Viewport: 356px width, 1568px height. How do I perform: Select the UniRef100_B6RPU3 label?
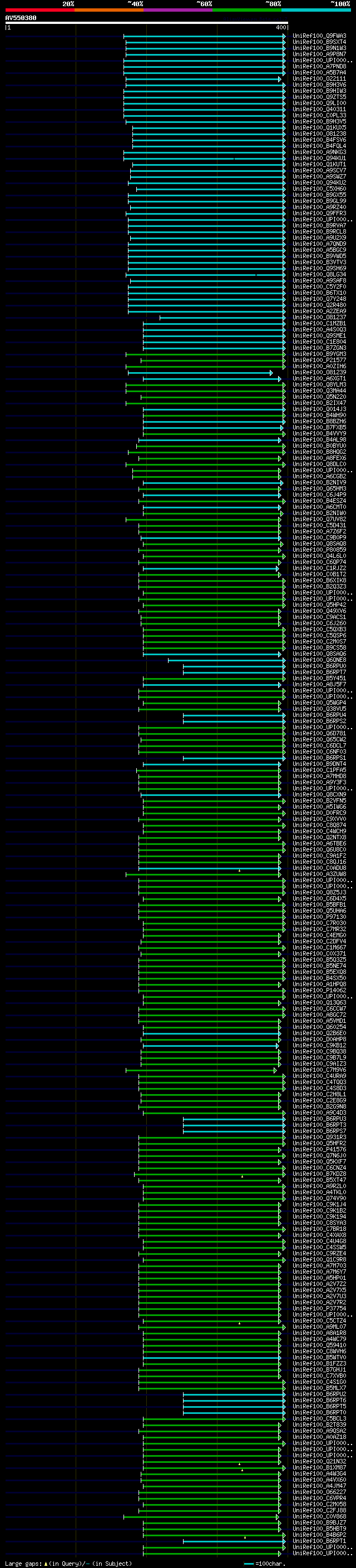(319, 1119)
